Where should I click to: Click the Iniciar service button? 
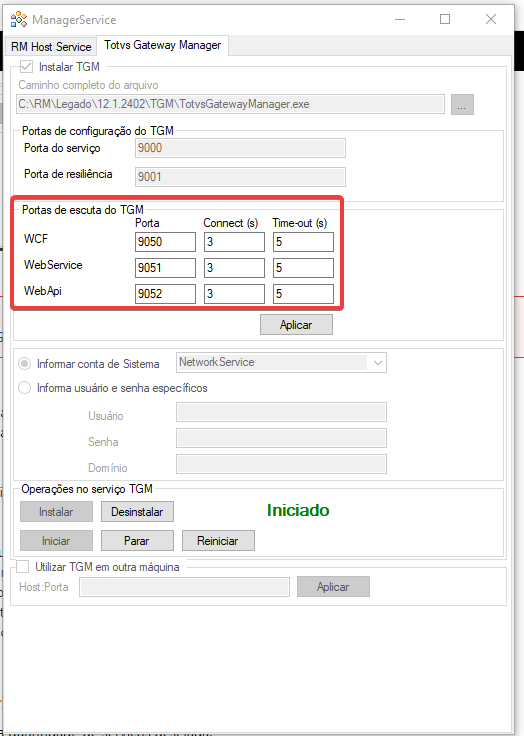(x=56, y=541)
